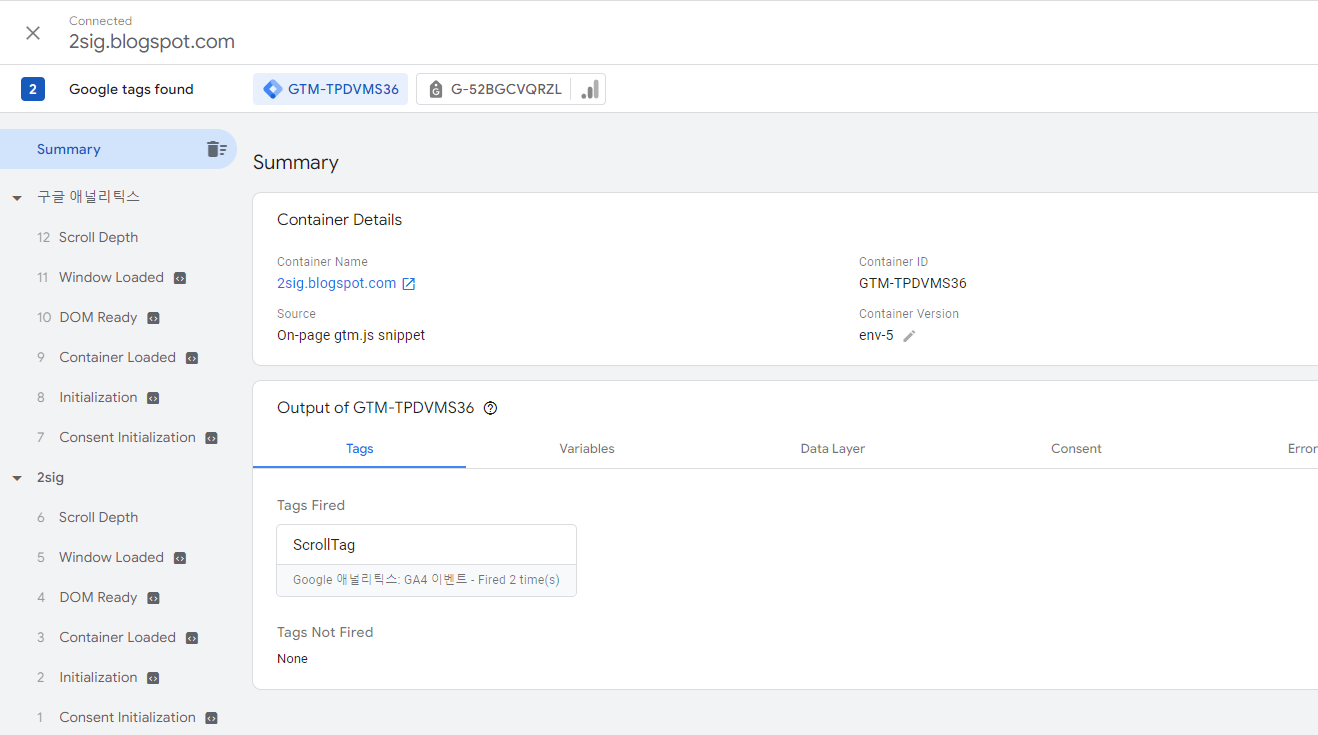Collapse the 2sig page group
The height and width of the screenshot is (735, 1318).
[17, 478]
